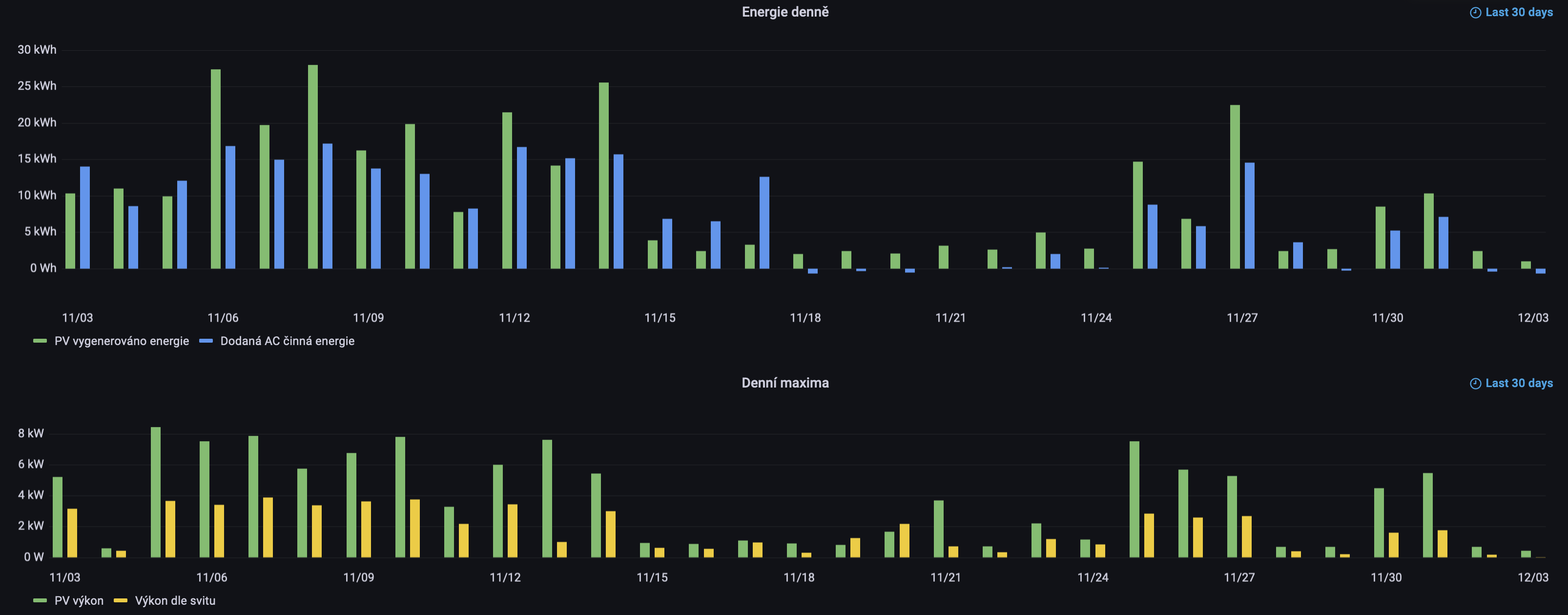1568x615 pixels.
Task: Click yellow swatch of Výkon dle svitu
Action: tap(121, 600)
